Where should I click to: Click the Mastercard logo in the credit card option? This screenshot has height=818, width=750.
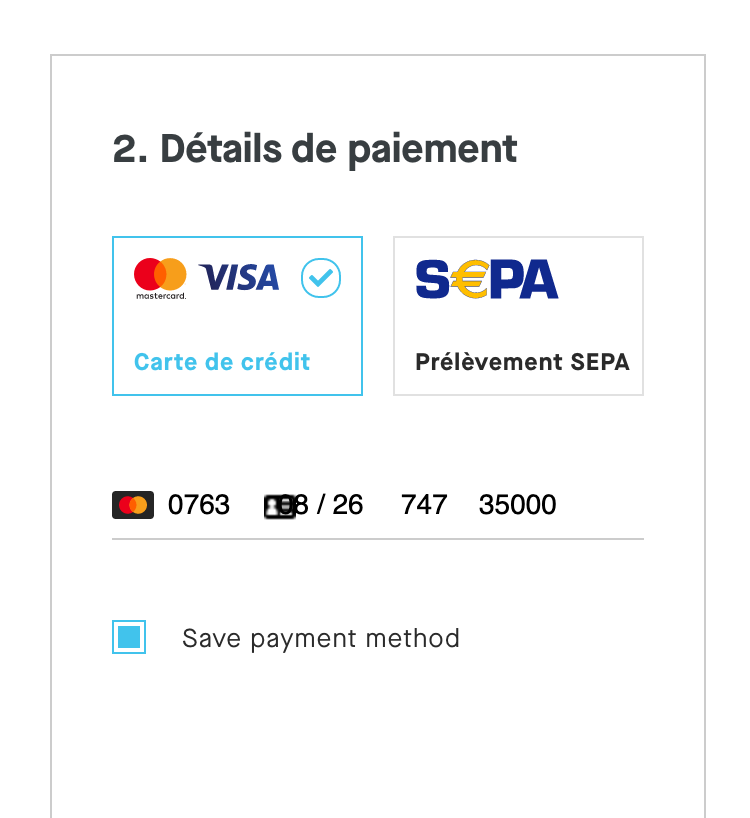160,275
